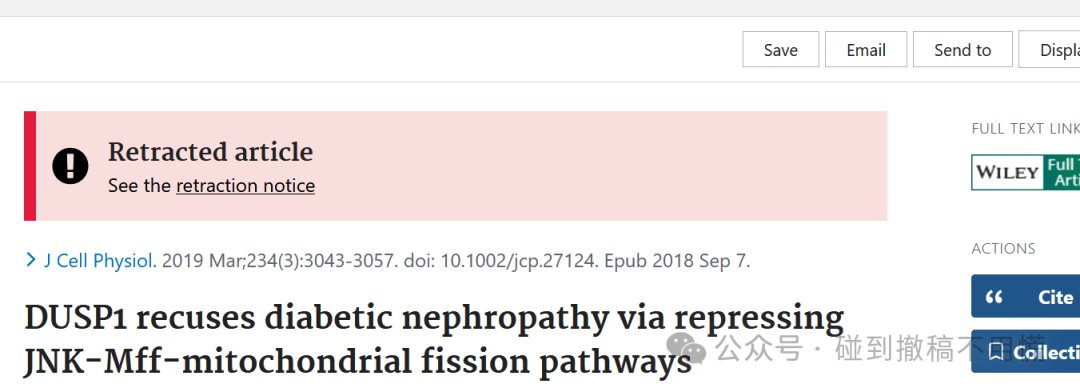Open the Email option
The image size is (1080, 392).
click(x=866, y=50)
